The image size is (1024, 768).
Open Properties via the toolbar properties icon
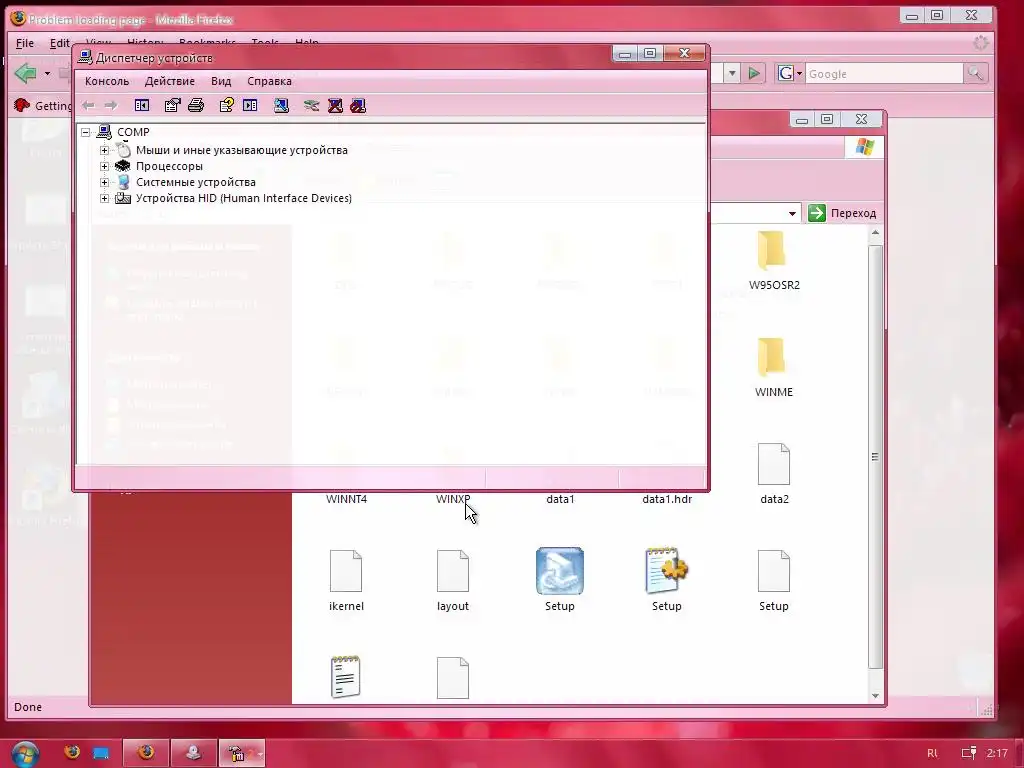172,105
